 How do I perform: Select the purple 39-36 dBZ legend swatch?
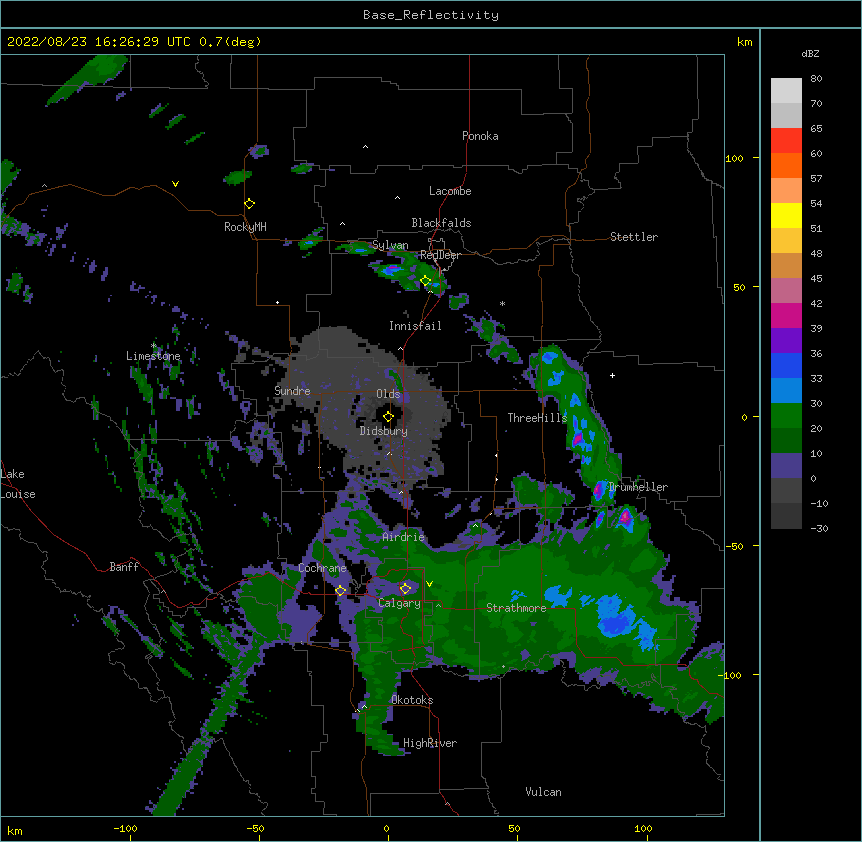click(x=786, y=341)
